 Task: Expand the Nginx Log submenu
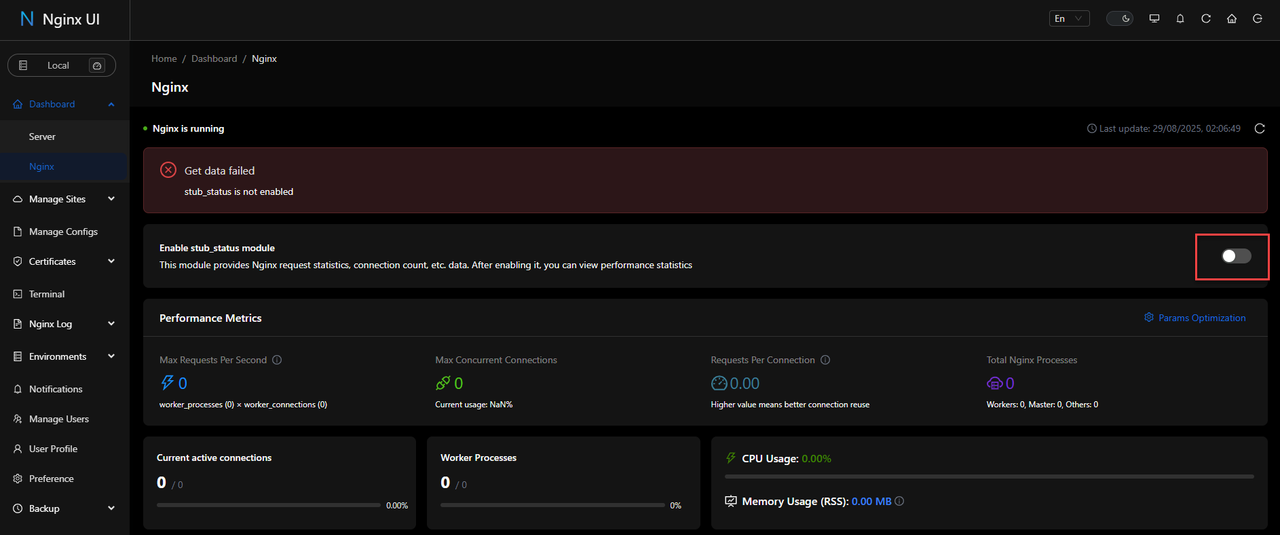tap(111, 324)
